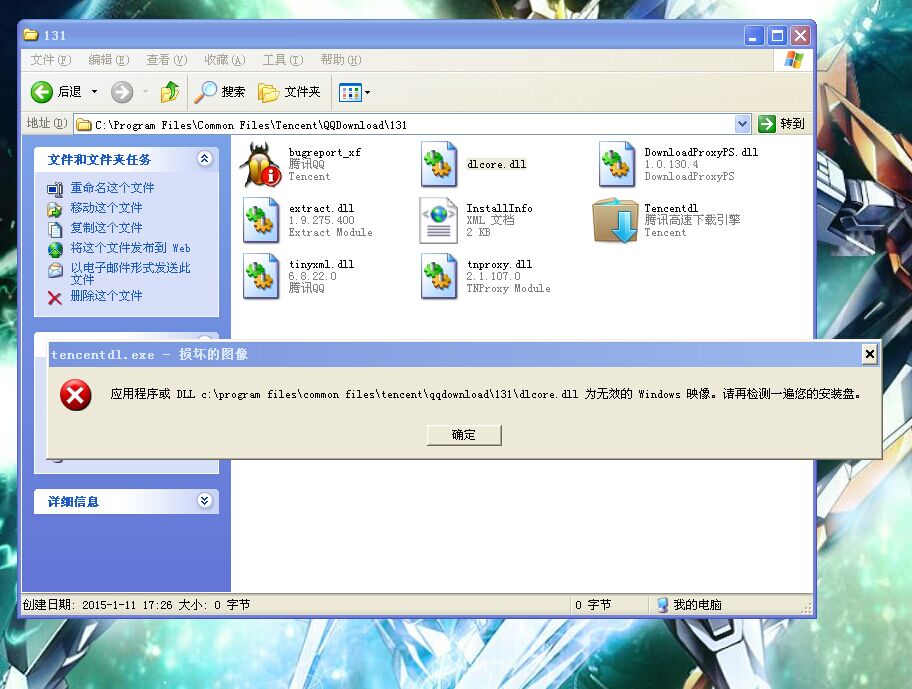Click the 转到 go button
The image size is (912, 689).
click(x=781, y=124)
